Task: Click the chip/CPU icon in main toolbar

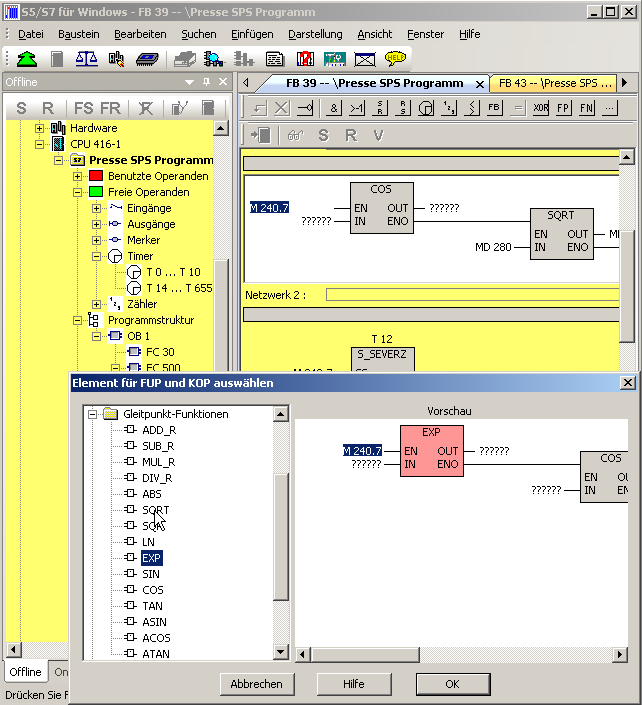Action: (147, 59)
